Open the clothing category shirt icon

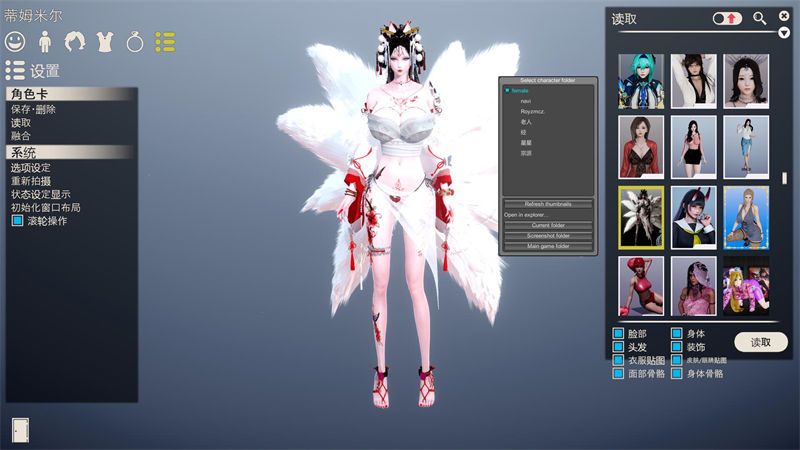click(105, 42)
